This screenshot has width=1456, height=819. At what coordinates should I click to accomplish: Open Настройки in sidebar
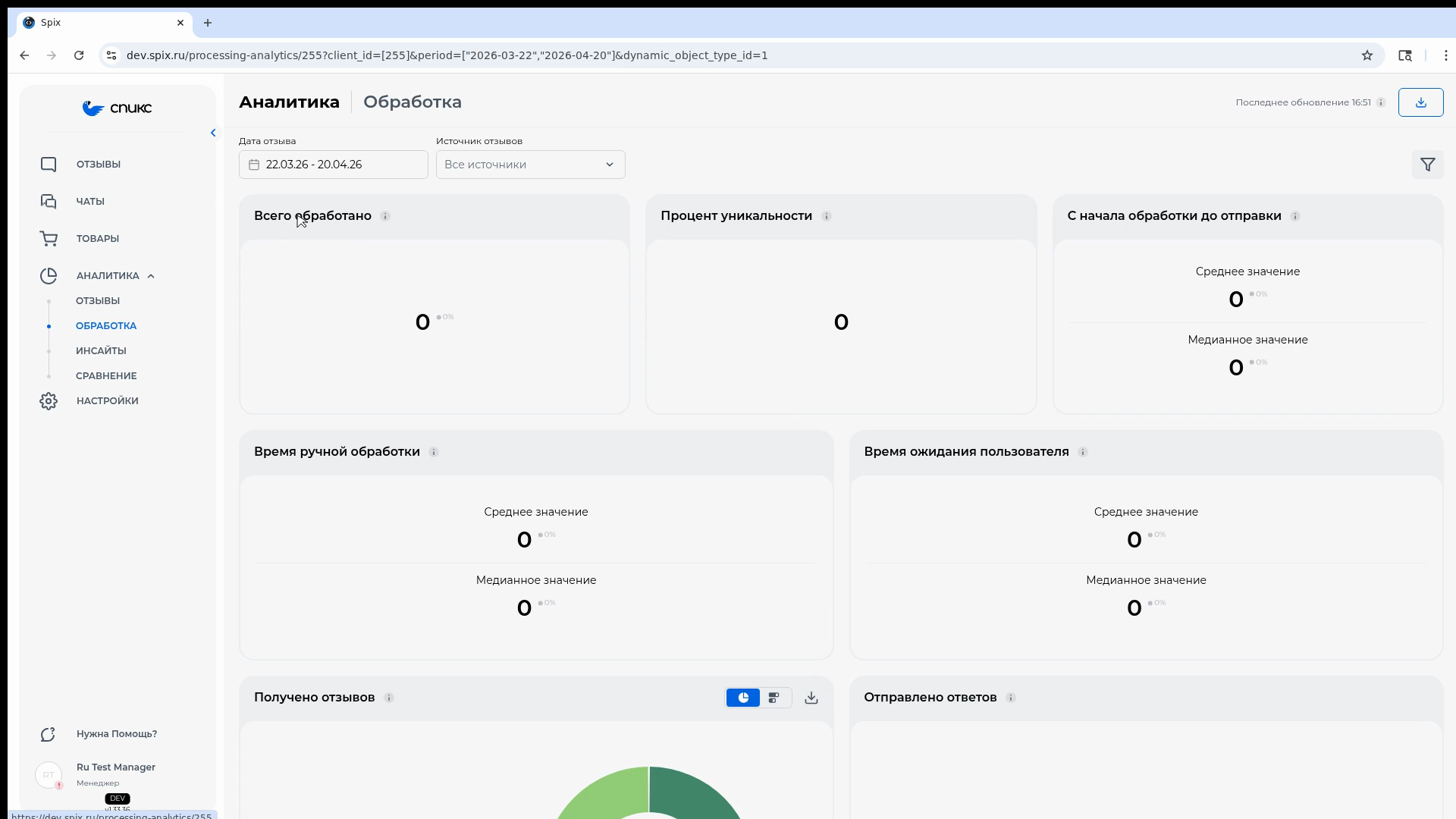click(x=107, y=401)
